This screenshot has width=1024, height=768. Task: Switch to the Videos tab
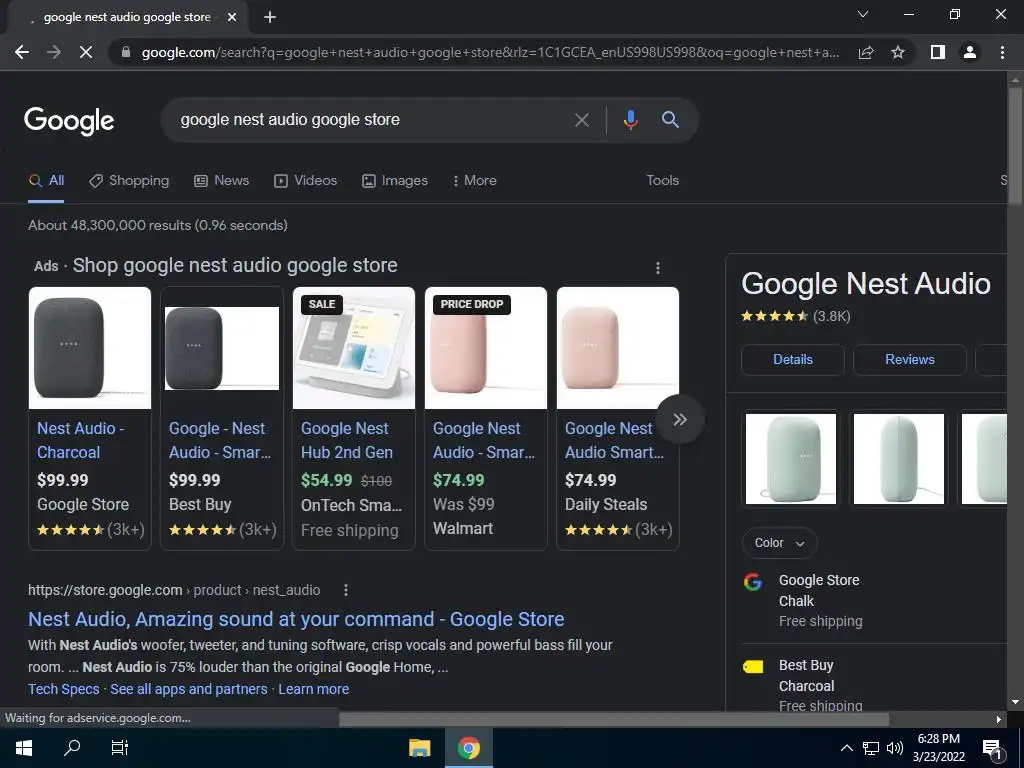point(306,181)
